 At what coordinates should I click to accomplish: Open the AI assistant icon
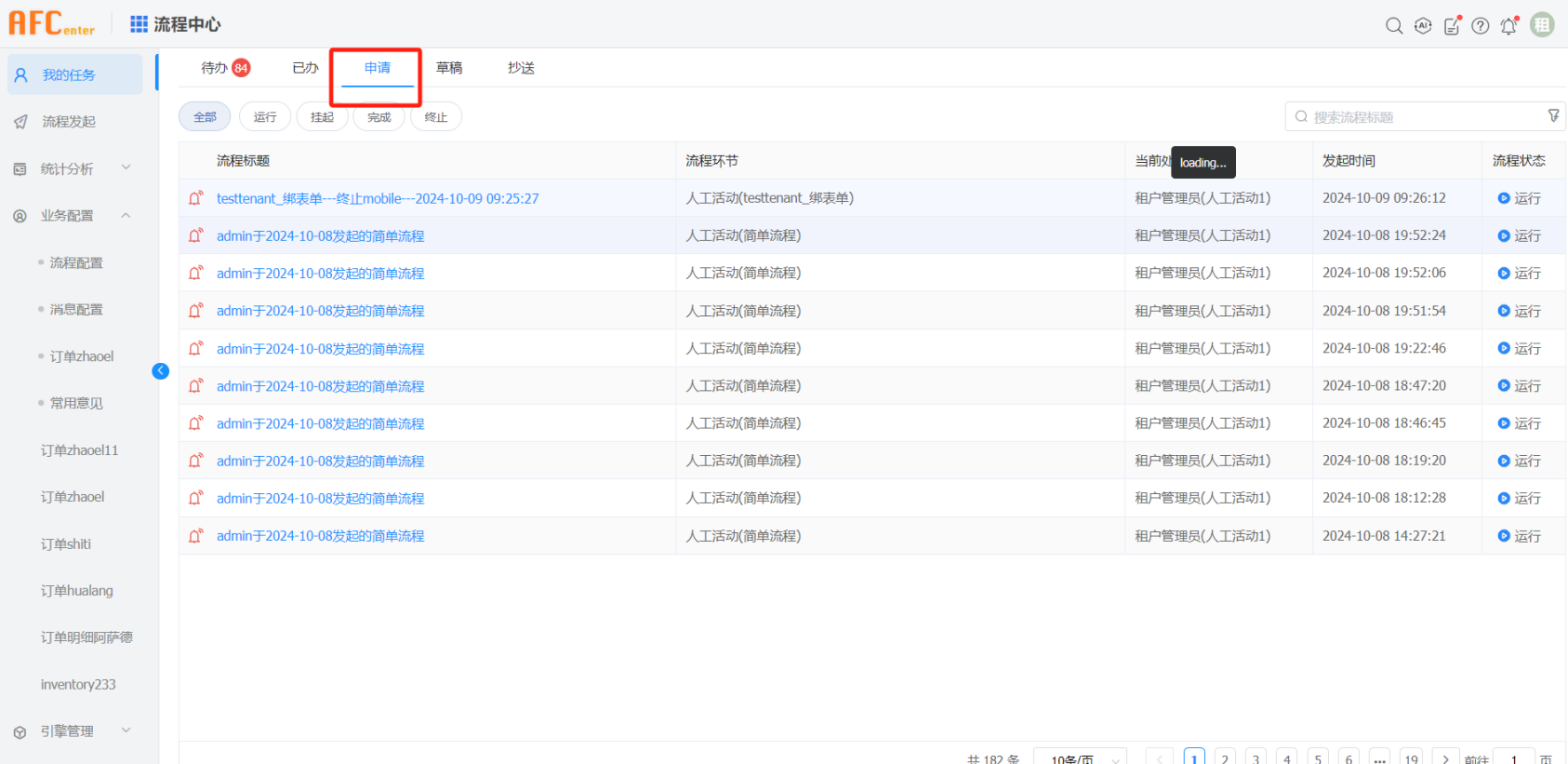(1422, 26)
